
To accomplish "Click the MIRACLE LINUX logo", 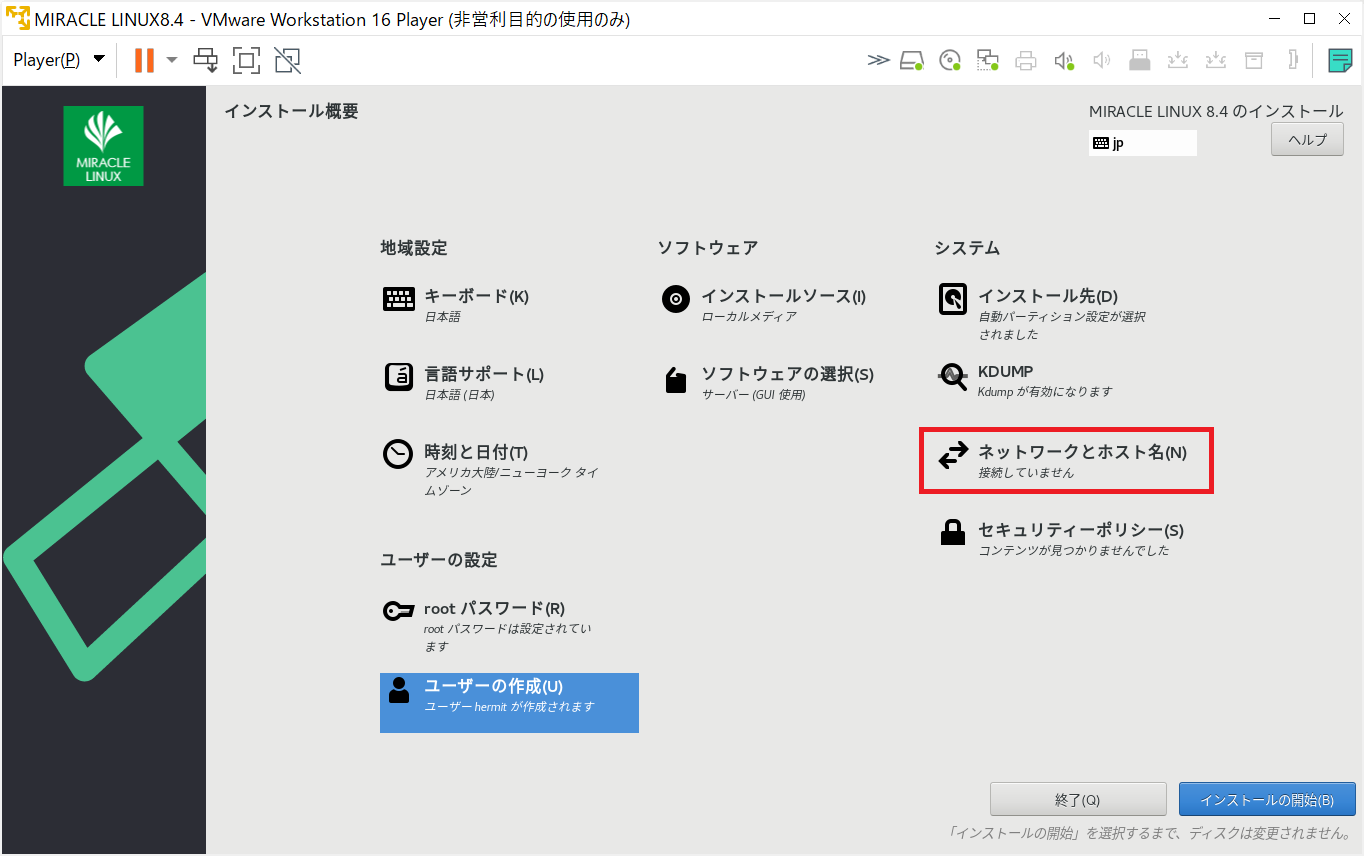I will pos(103,146).
